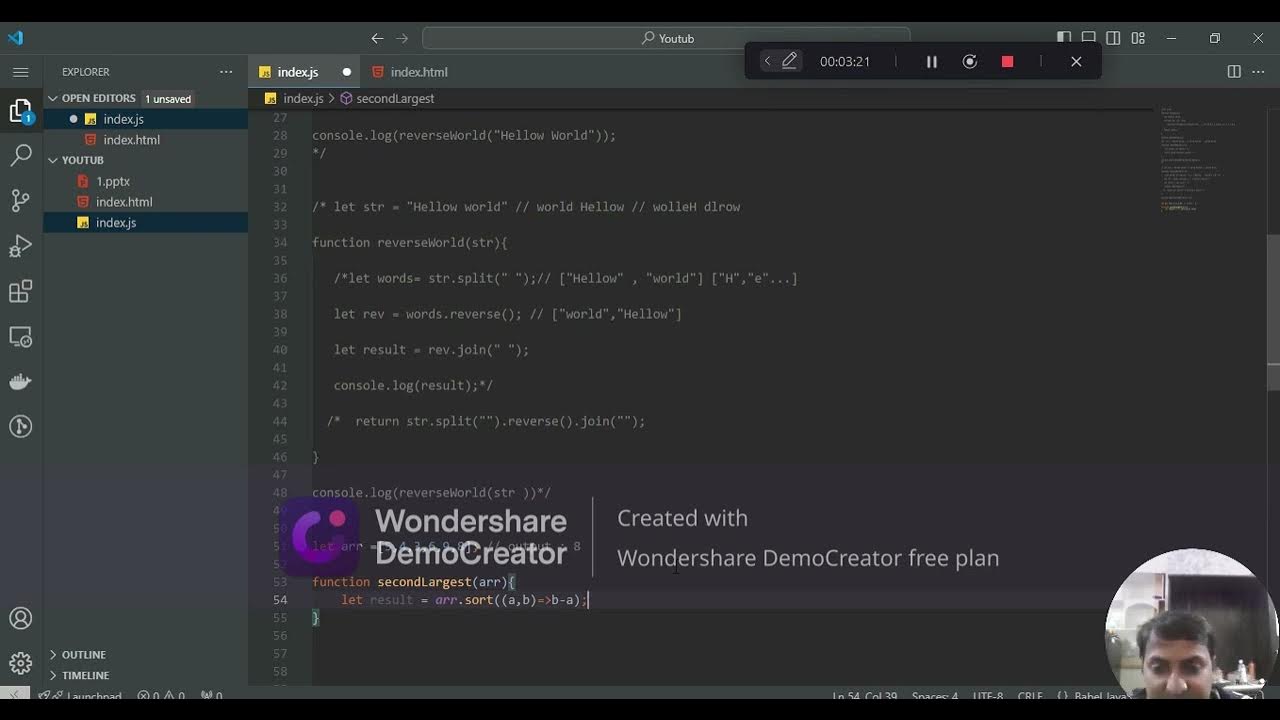Open the Explorer view in activity bar
Viewport: 1280px width, 720px height.
click(21, 110)
